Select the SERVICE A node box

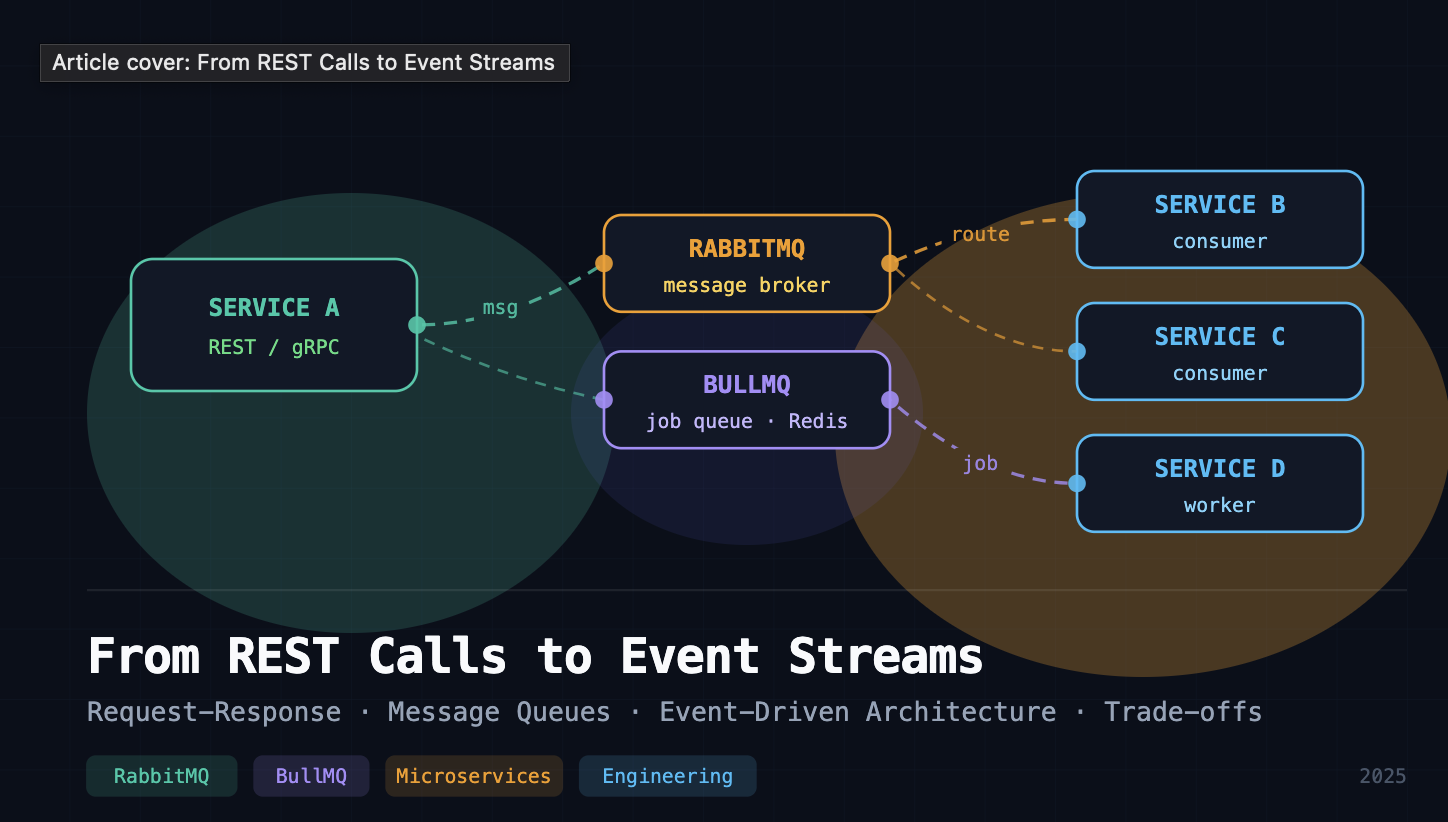274,325
